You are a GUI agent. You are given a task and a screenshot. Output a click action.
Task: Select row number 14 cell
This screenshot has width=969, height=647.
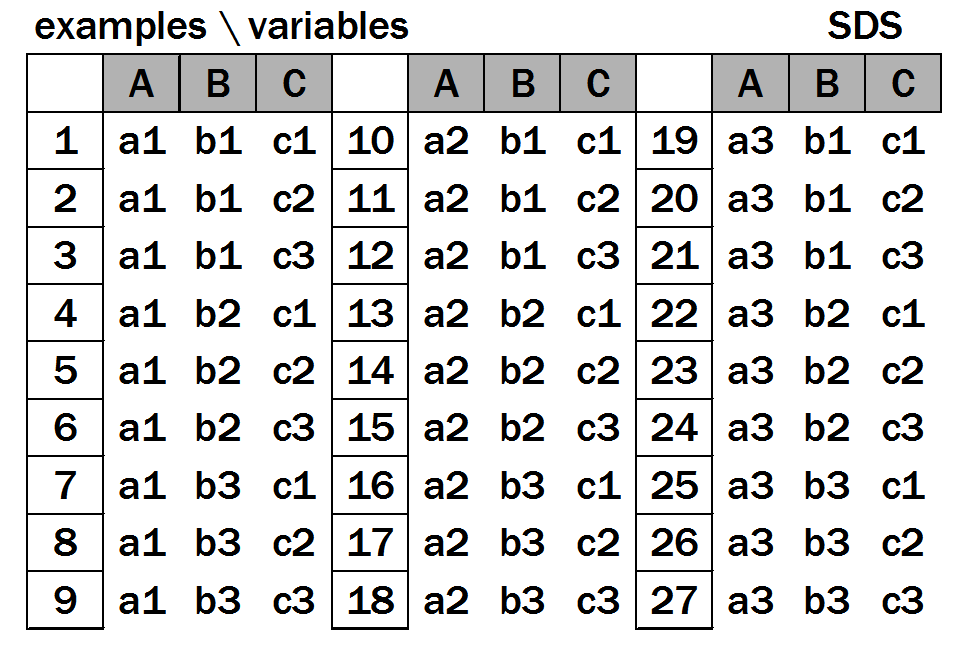pyautogui.click(x=370, y=371)
